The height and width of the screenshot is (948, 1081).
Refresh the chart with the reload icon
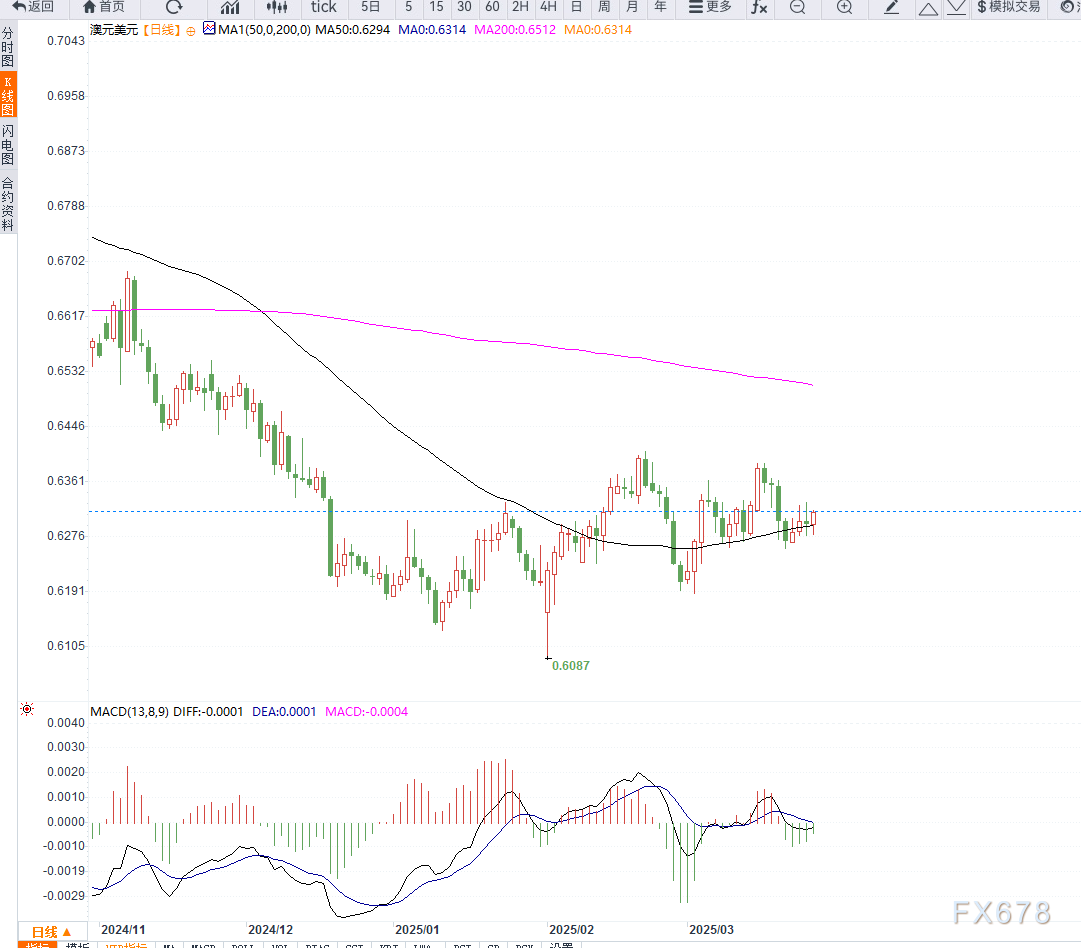(174, 7)
